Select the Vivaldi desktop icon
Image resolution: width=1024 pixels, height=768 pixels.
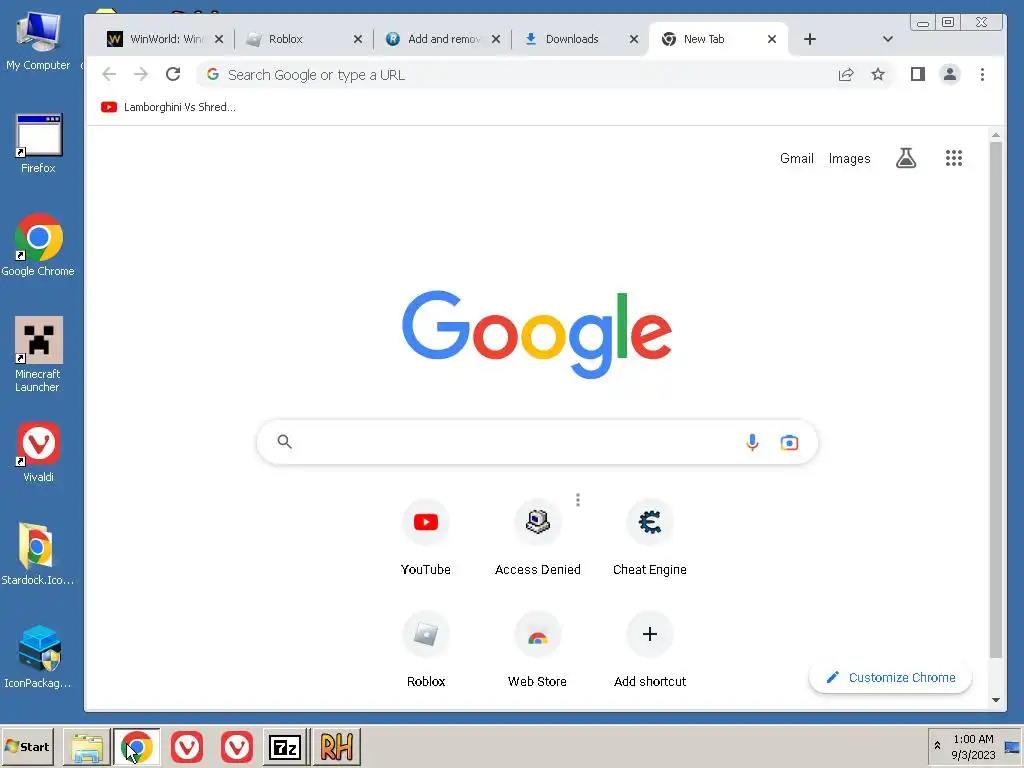tap(38, 452)
